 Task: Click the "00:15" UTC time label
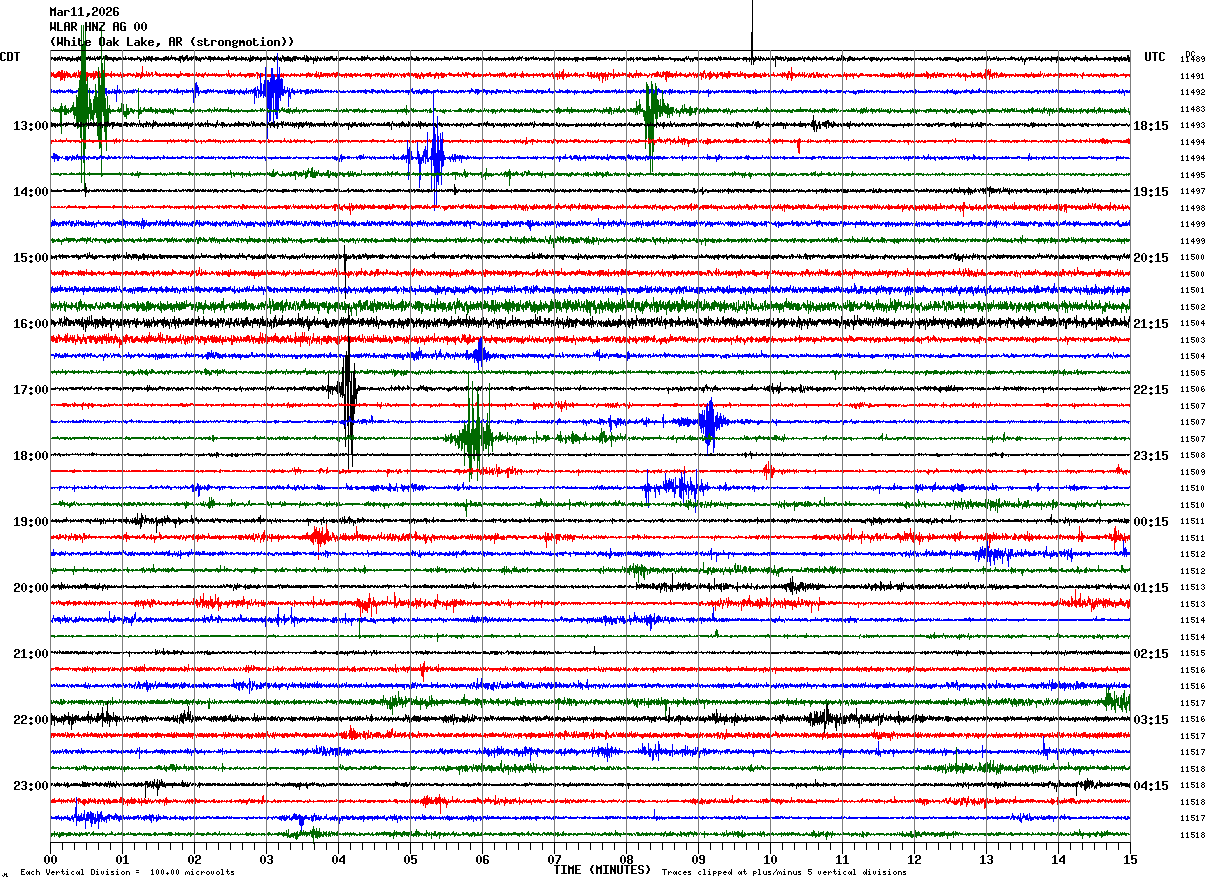pyautogui.click(x=1151, y=522)
